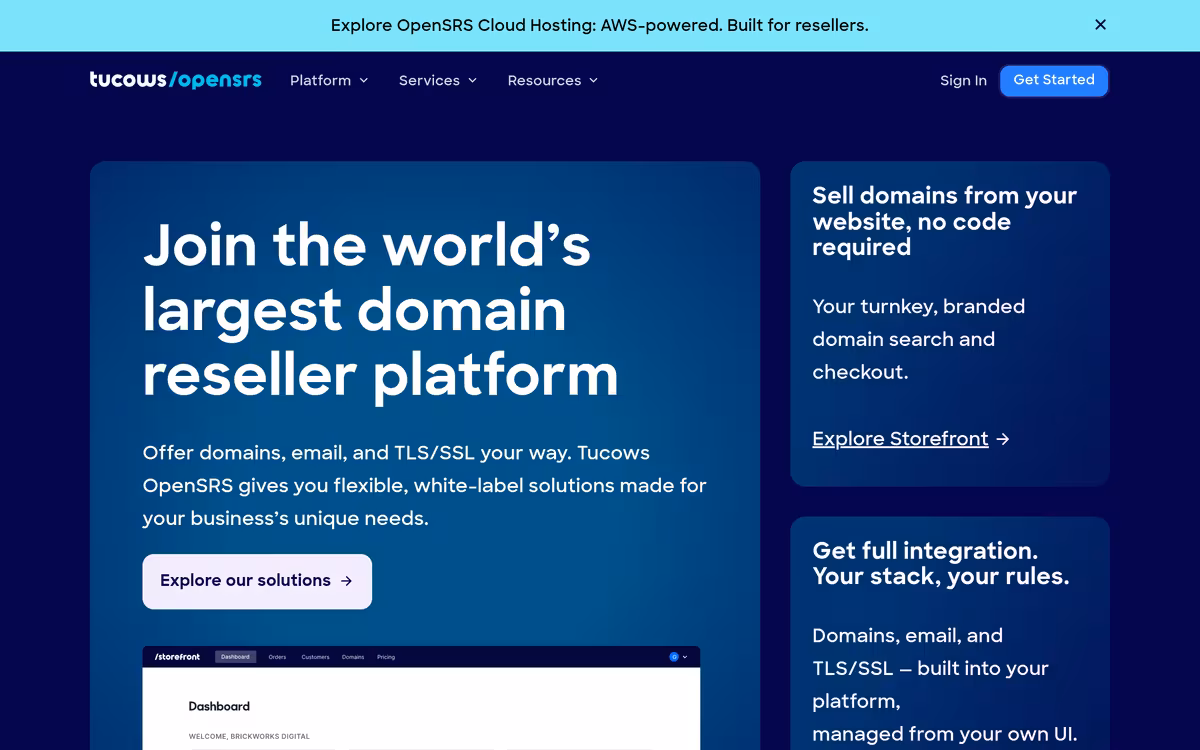
Task: Click the 'Join the world's largest domain' headline
Action: click(381, 309)
